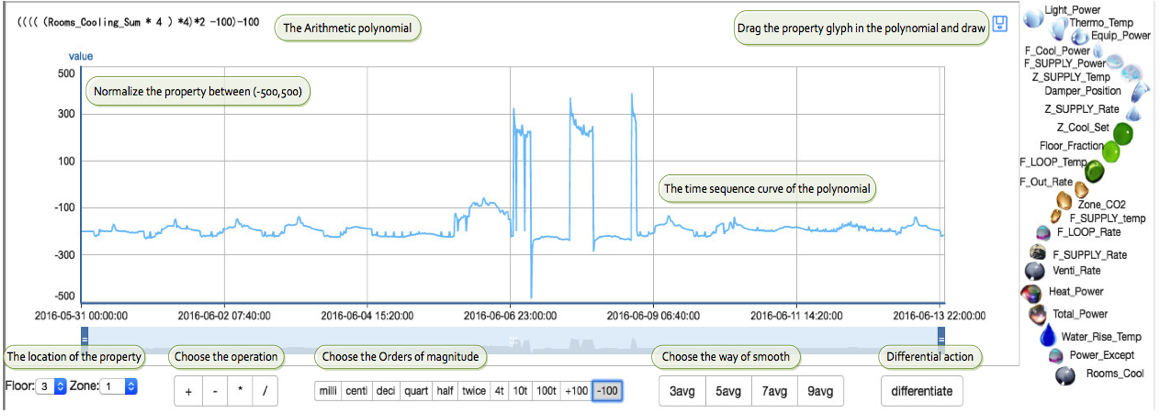The image size is (1161, 416).
Task: Choose the plus operation button
Action: tap(188, 391)
